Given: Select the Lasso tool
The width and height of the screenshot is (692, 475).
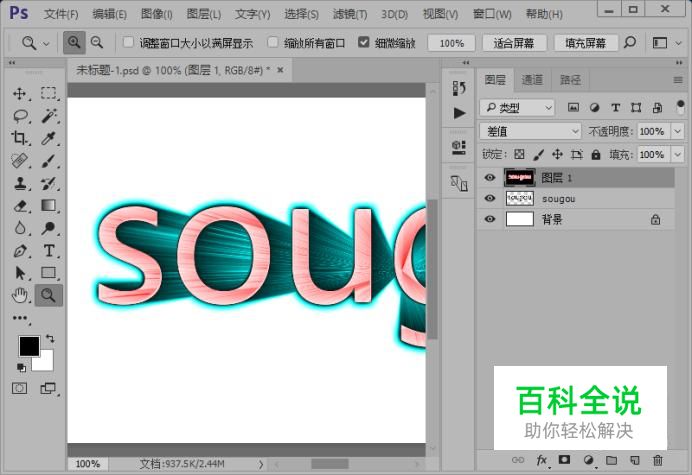Looking at the screenshot, I should (x=19, y=116).
